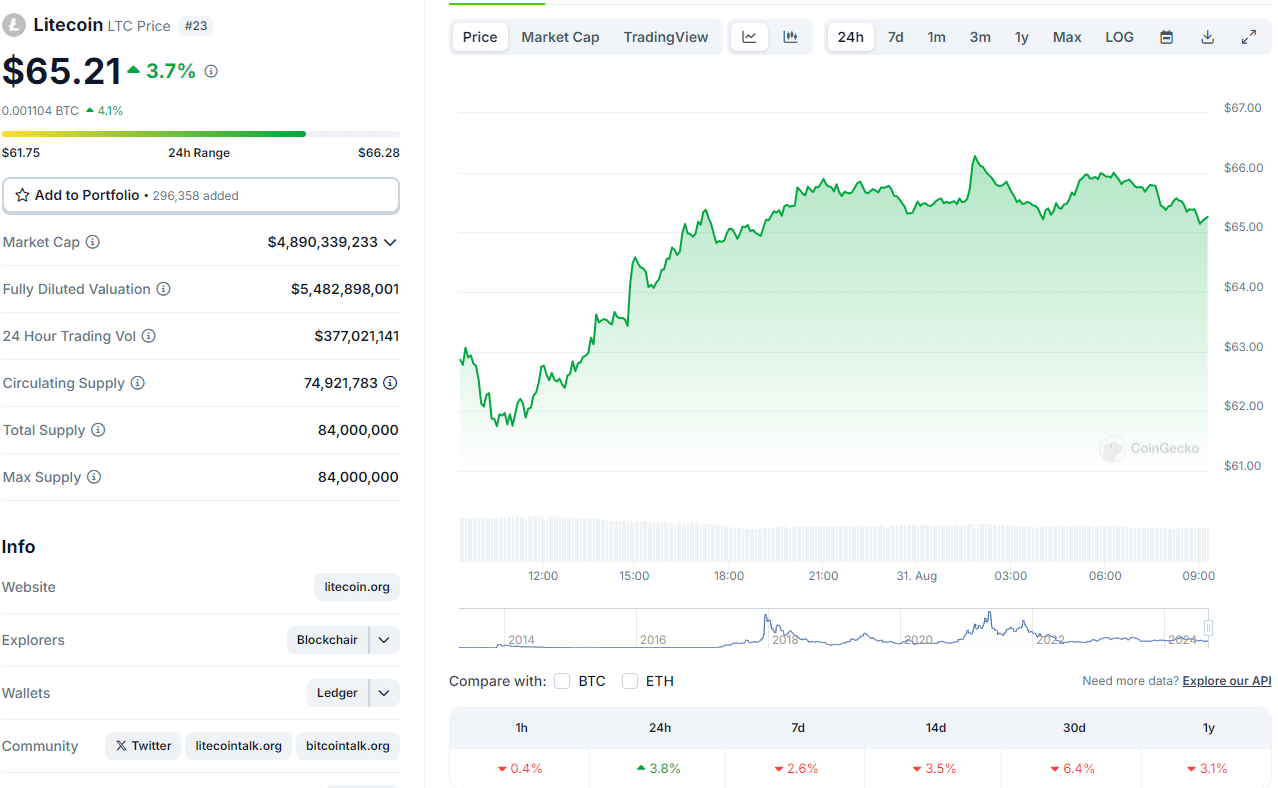Click Explore our API link
The width and height of the screenshot is (1278, 788).
(1227, 681)
